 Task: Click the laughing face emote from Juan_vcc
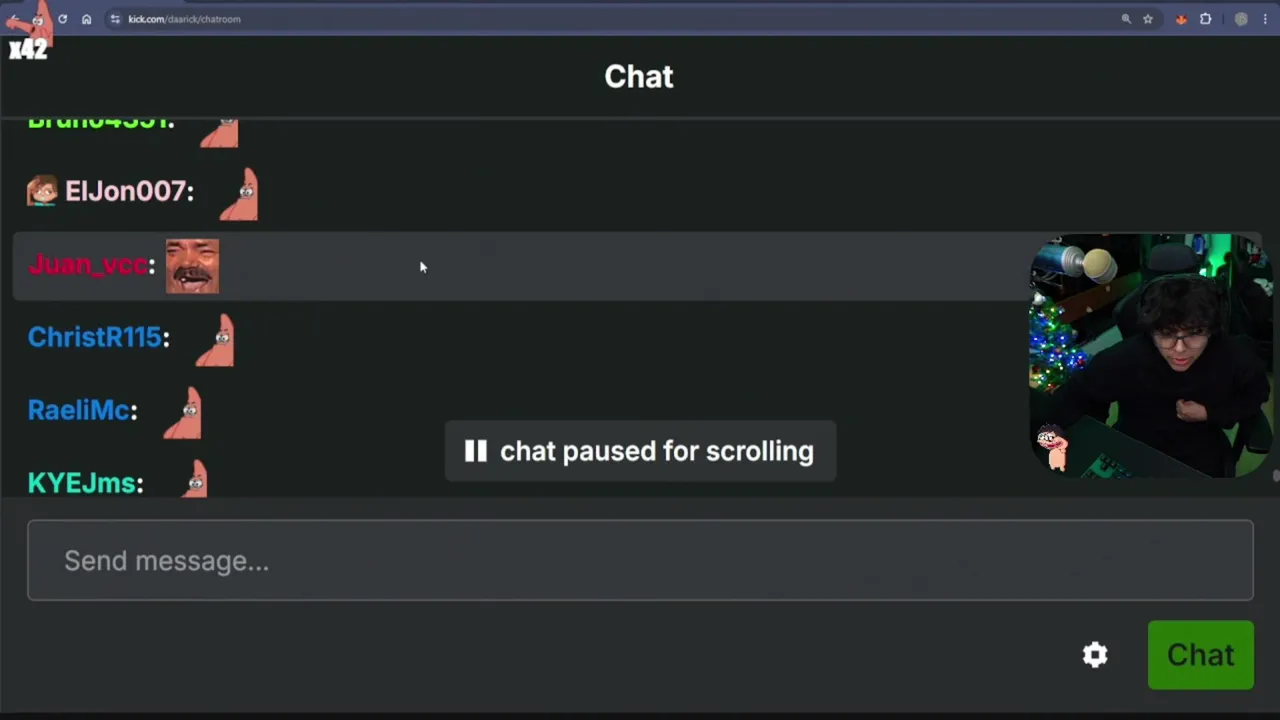point(192,266)
